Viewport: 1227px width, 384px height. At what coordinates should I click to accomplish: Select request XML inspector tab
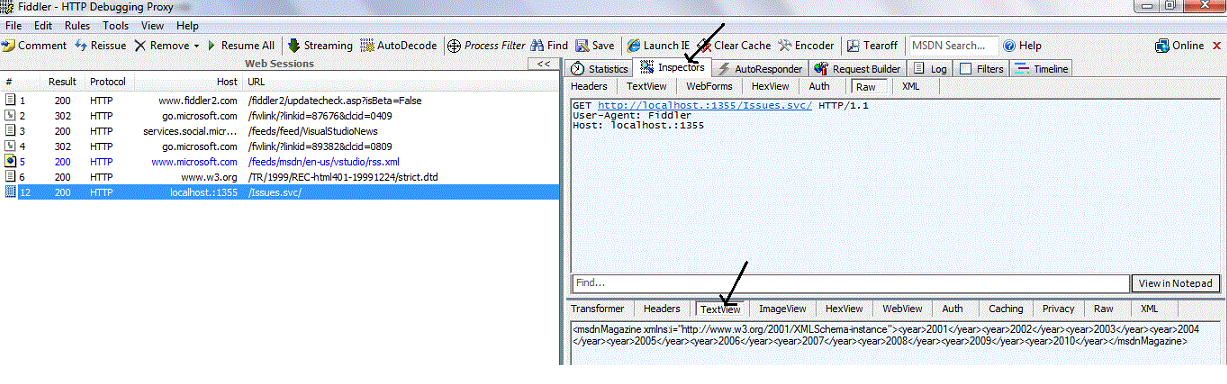[x=911, y=86]
